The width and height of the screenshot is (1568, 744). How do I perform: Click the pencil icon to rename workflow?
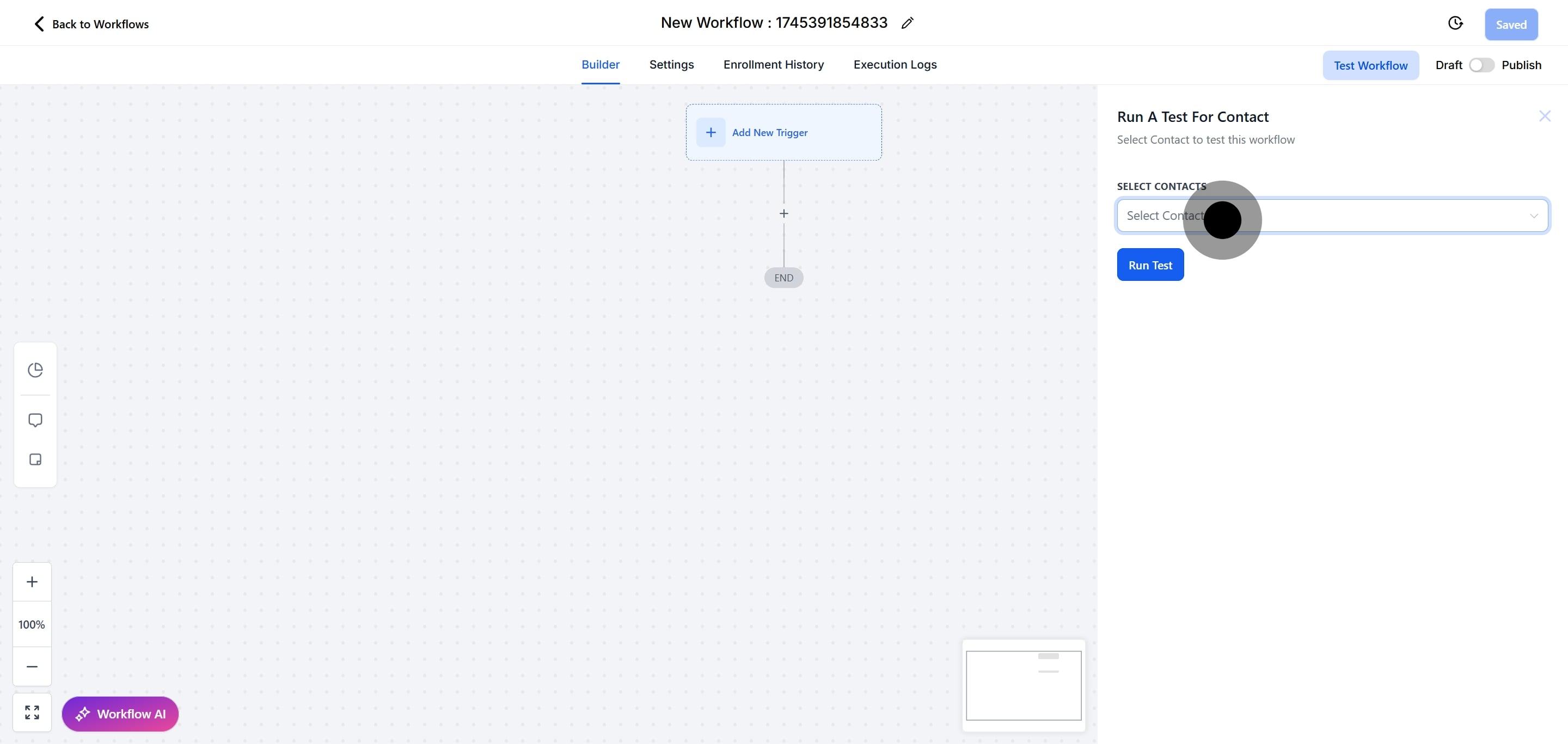click(x=907, y=23)
